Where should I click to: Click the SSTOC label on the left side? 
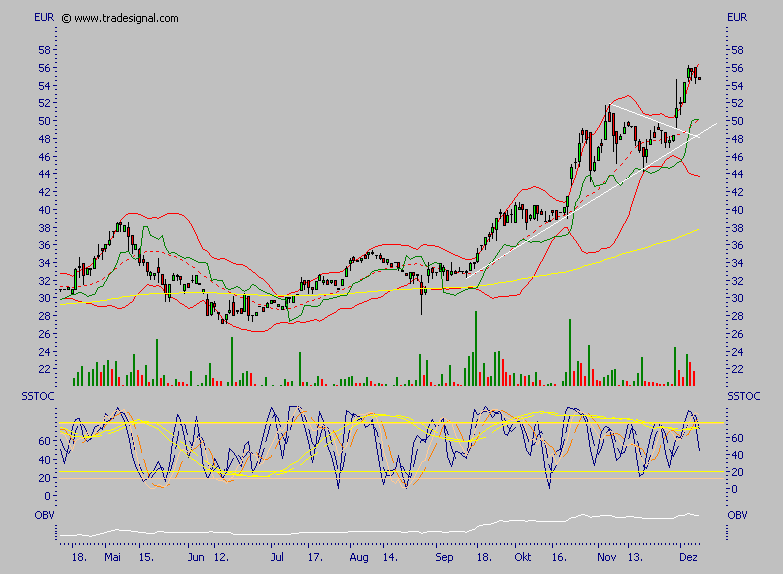coord(37,397)
